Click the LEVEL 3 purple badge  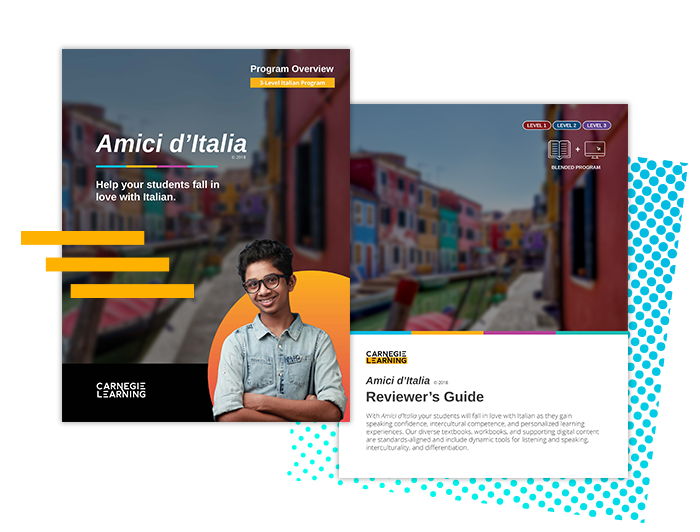point(597,125)
